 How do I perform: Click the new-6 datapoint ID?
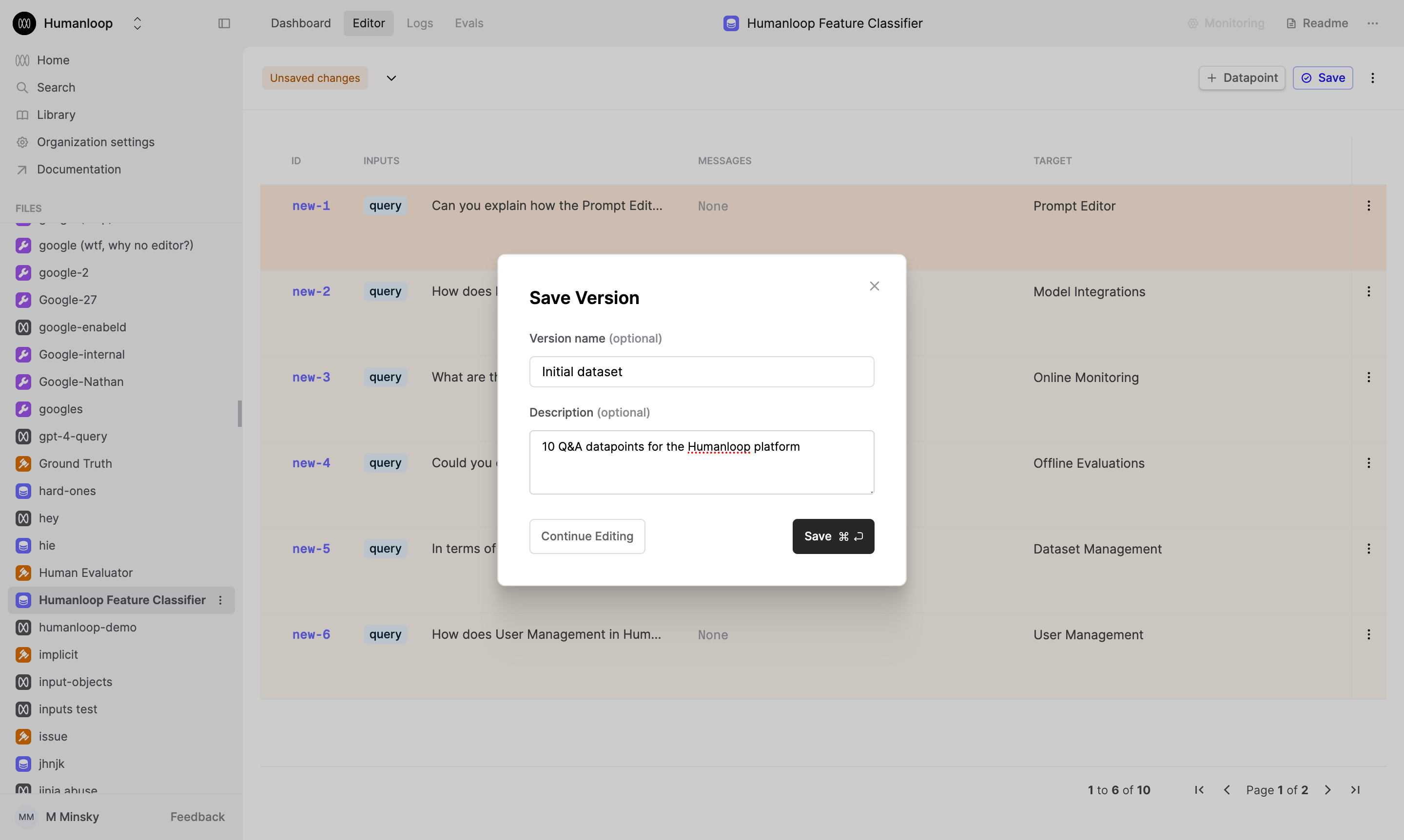311,634
